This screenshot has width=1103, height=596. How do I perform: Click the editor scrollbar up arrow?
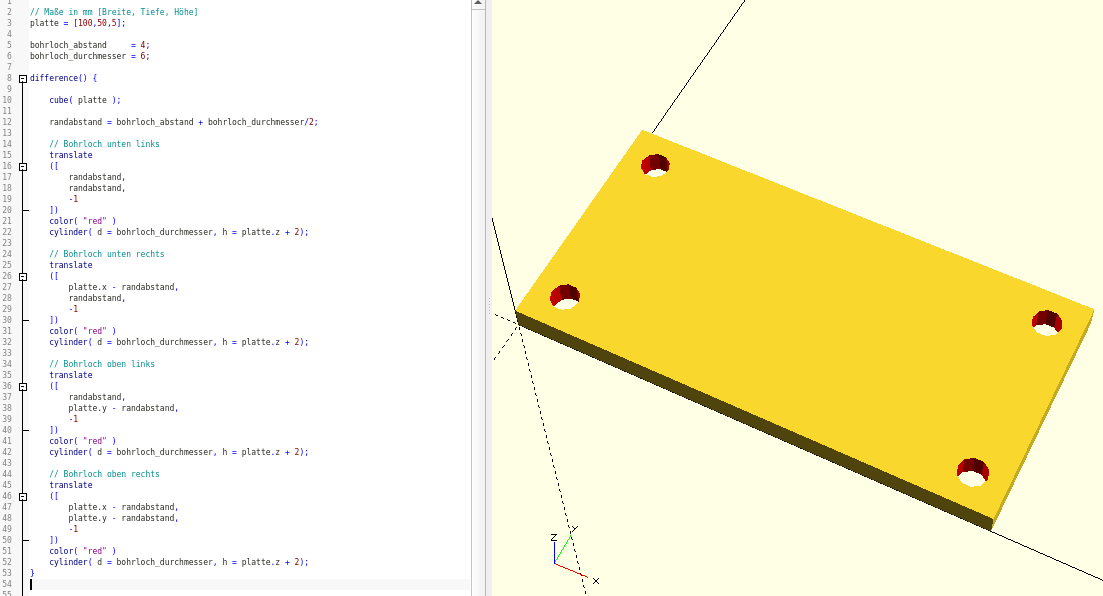point(478,5)
